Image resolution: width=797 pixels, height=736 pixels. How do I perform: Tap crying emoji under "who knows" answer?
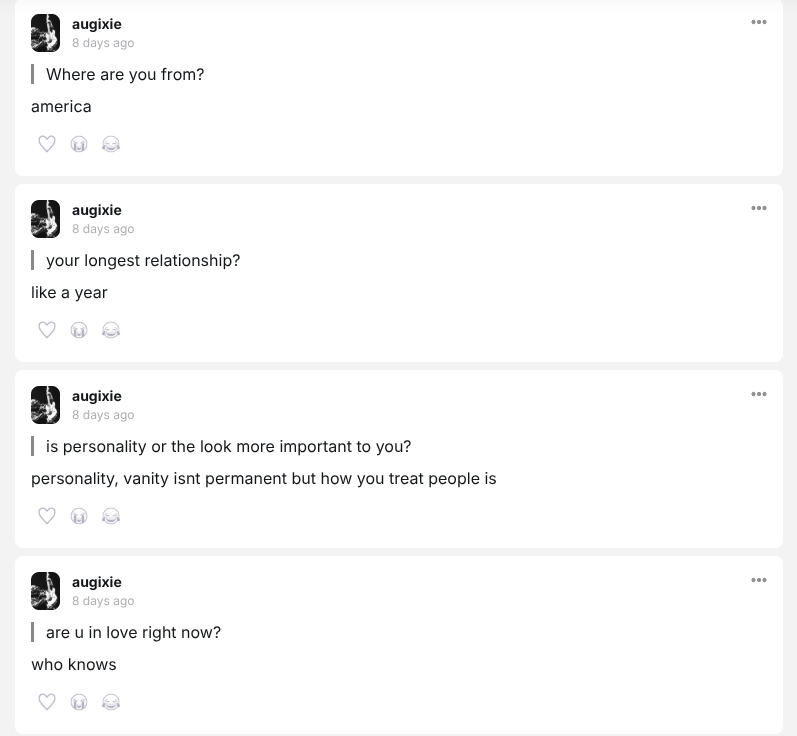[79, 702]
